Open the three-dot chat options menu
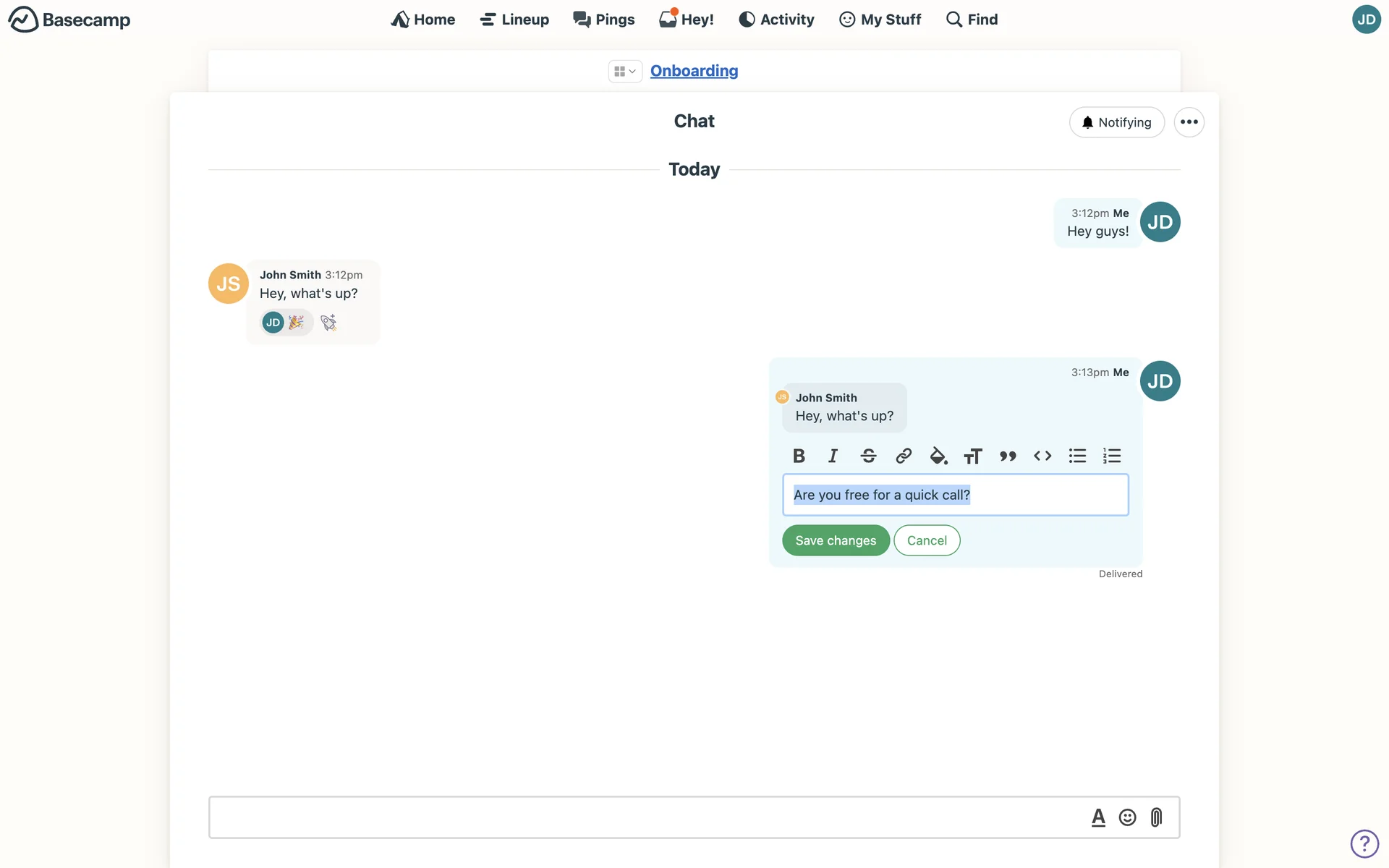Image resolution: width=1389 pixels, height=868 pixels. pos(1189,122)
